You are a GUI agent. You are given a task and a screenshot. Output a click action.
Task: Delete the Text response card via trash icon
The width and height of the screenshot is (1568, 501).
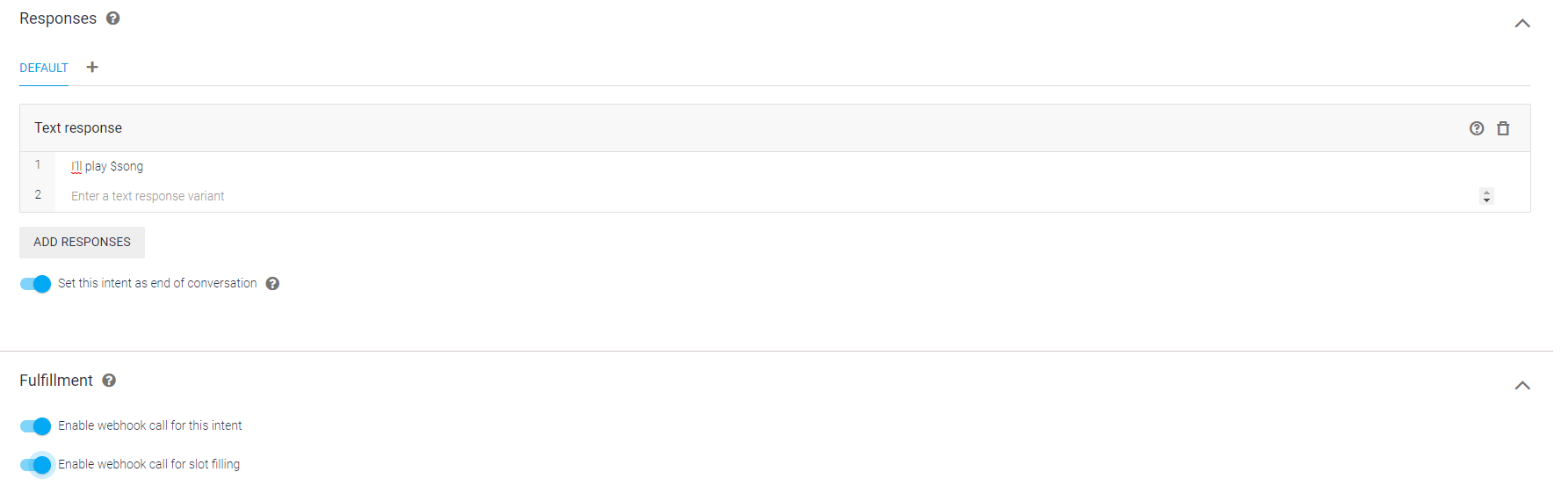[1503, 128]
